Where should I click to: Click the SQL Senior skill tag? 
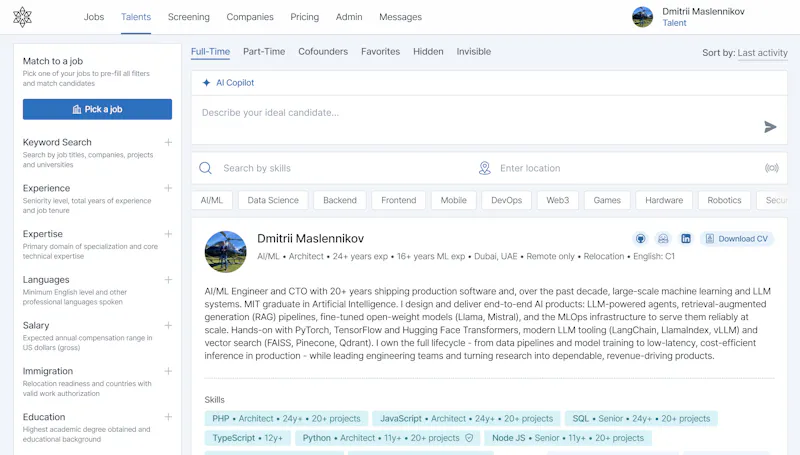click(x=641, y=418)
